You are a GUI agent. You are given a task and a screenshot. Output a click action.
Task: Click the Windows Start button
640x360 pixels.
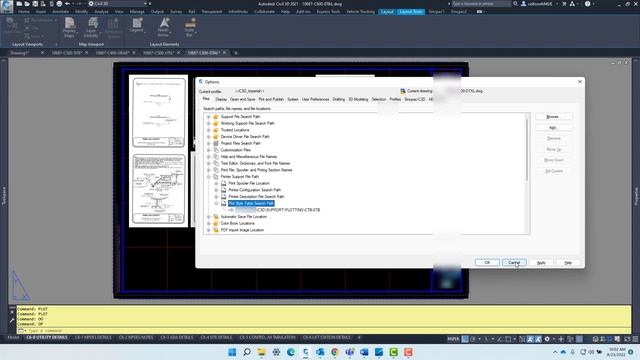pyautogui.click(x=232, y=352)
